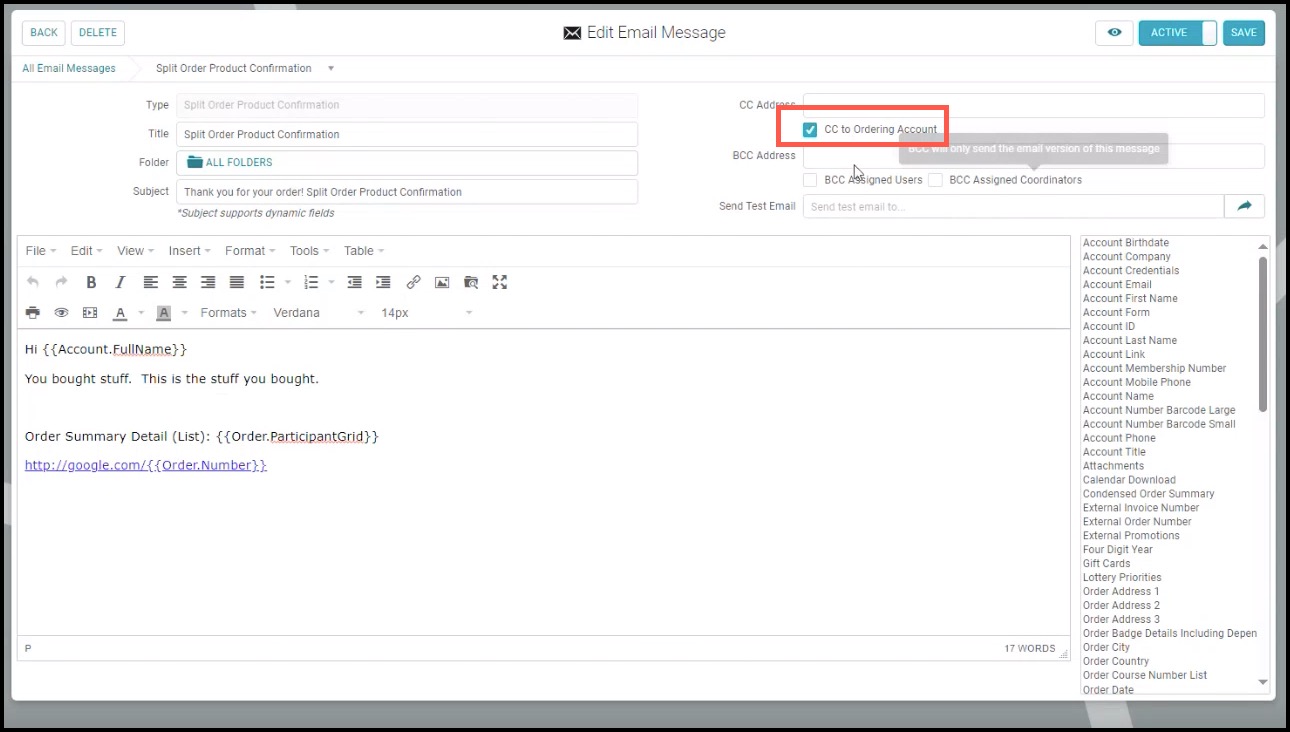Align text right

pos(208,283)
